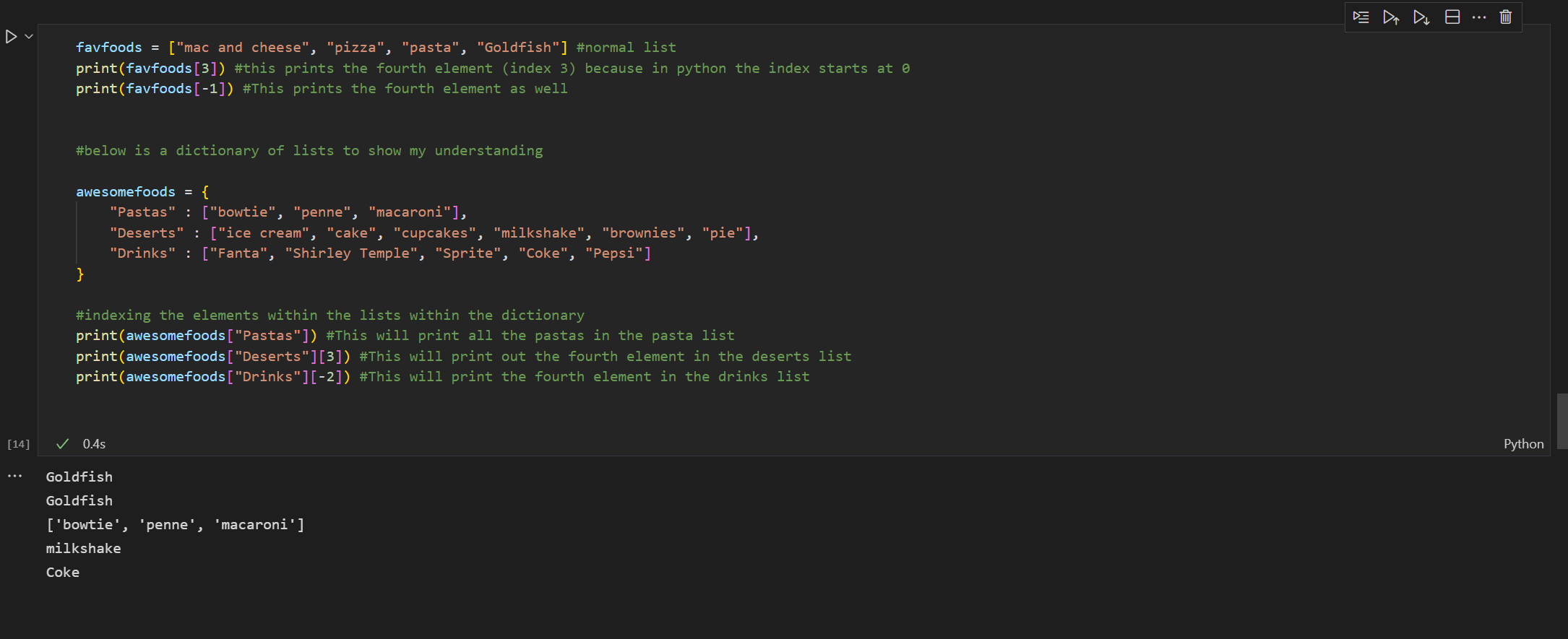Screen dimensions: 1568x639
Task: Click the milkshake output line
Action: (x=84, y=549)
